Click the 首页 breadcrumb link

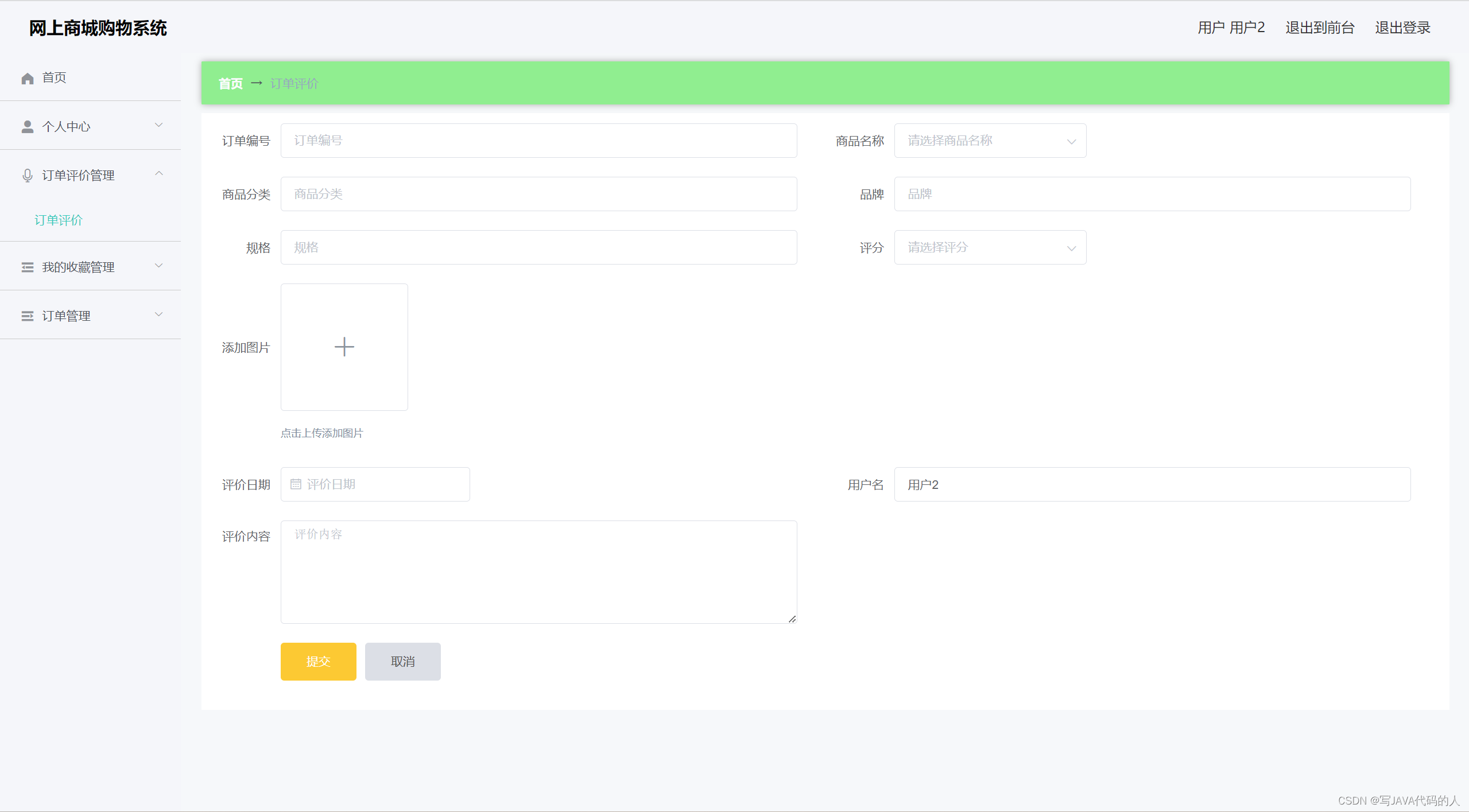pos(230,84)
